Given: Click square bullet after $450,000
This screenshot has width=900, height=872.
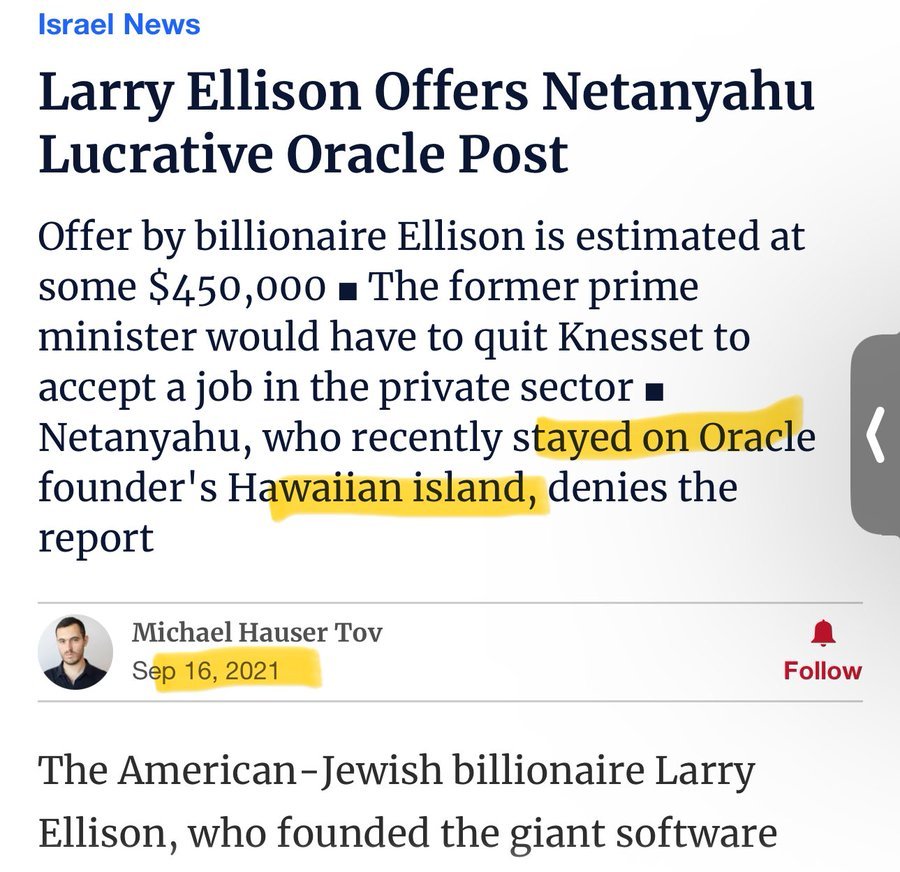Looking at the screenshot, I should (x=348, y=293).
